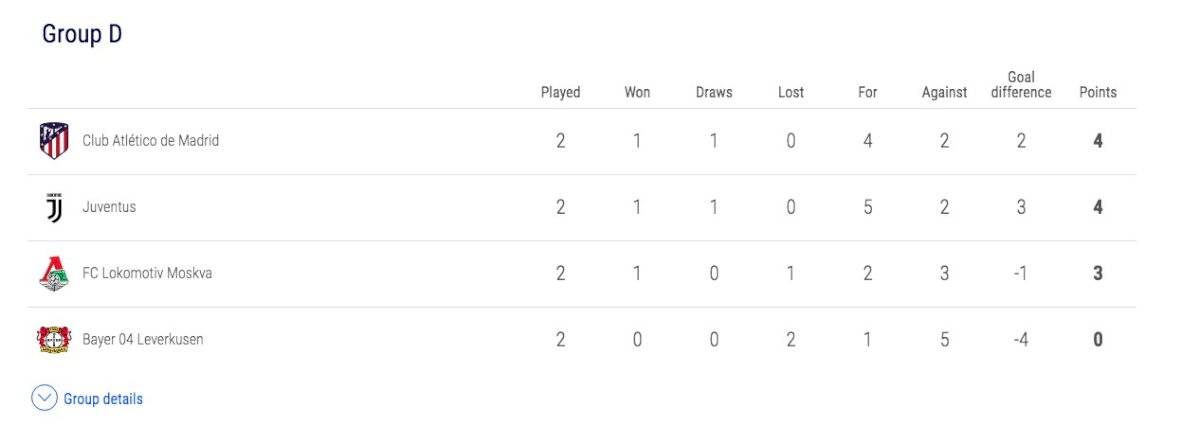Click the Won column header
This screenshot has height=425, width=1200.
click(637, 92)
